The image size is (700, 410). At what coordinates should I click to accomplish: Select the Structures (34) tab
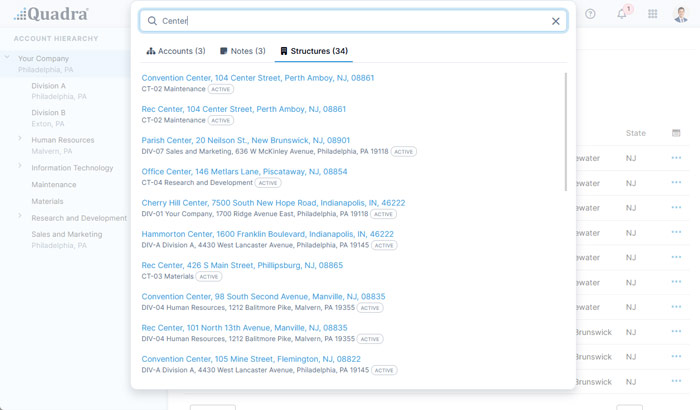pos(314,51)
